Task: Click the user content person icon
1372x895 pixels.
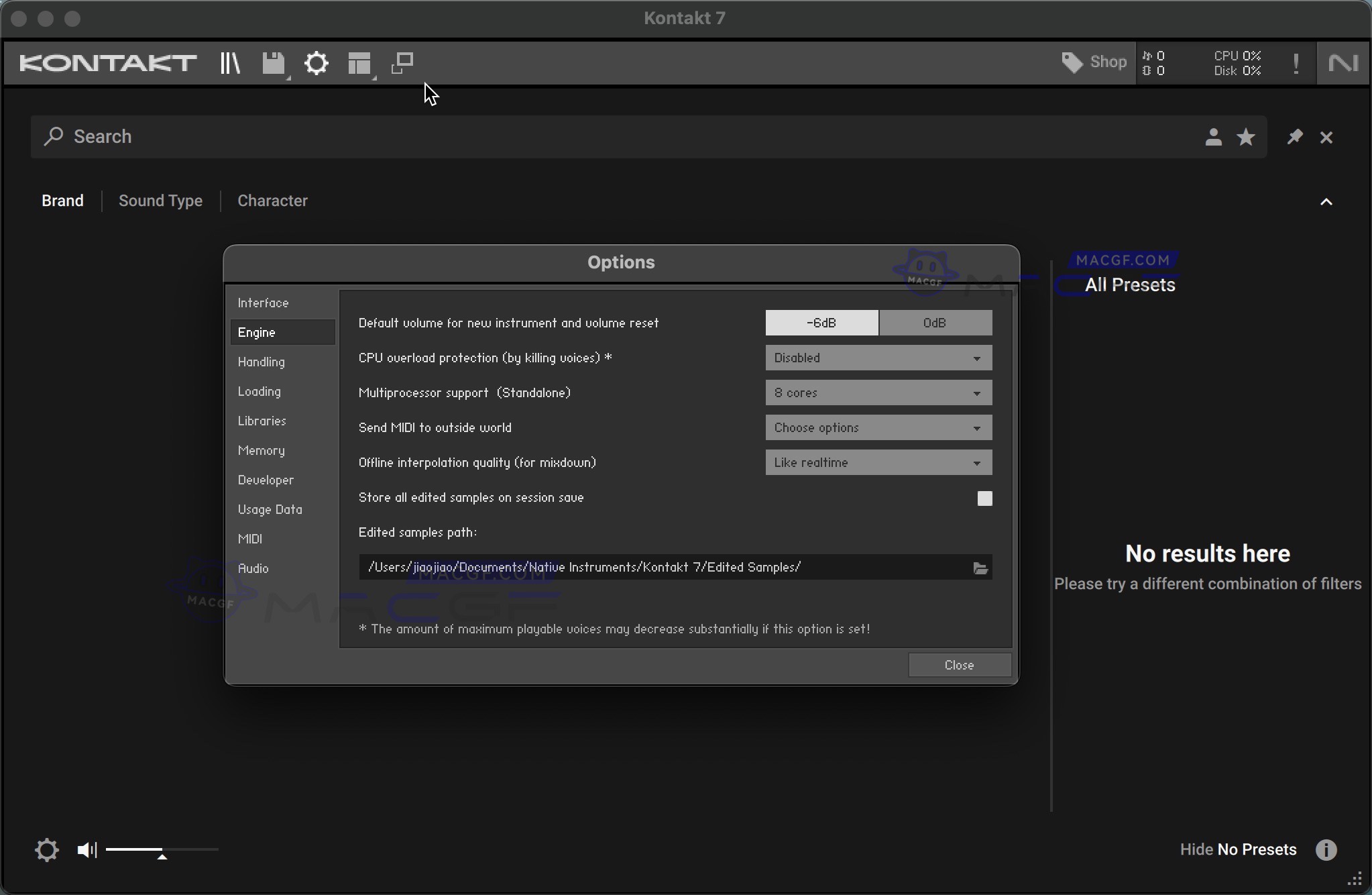Action: pyautogui.click(x=1213, y=137)
